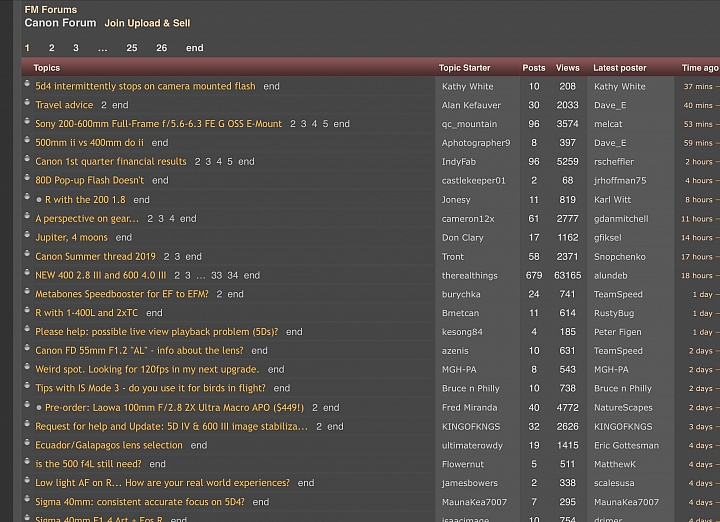
Task: Click the Topic Starter column header
Action: 464,68
